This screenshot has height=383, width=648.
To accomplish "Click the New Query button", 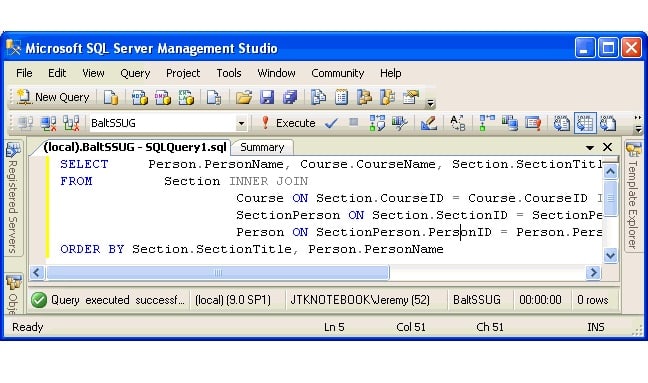I will [53, 97].
